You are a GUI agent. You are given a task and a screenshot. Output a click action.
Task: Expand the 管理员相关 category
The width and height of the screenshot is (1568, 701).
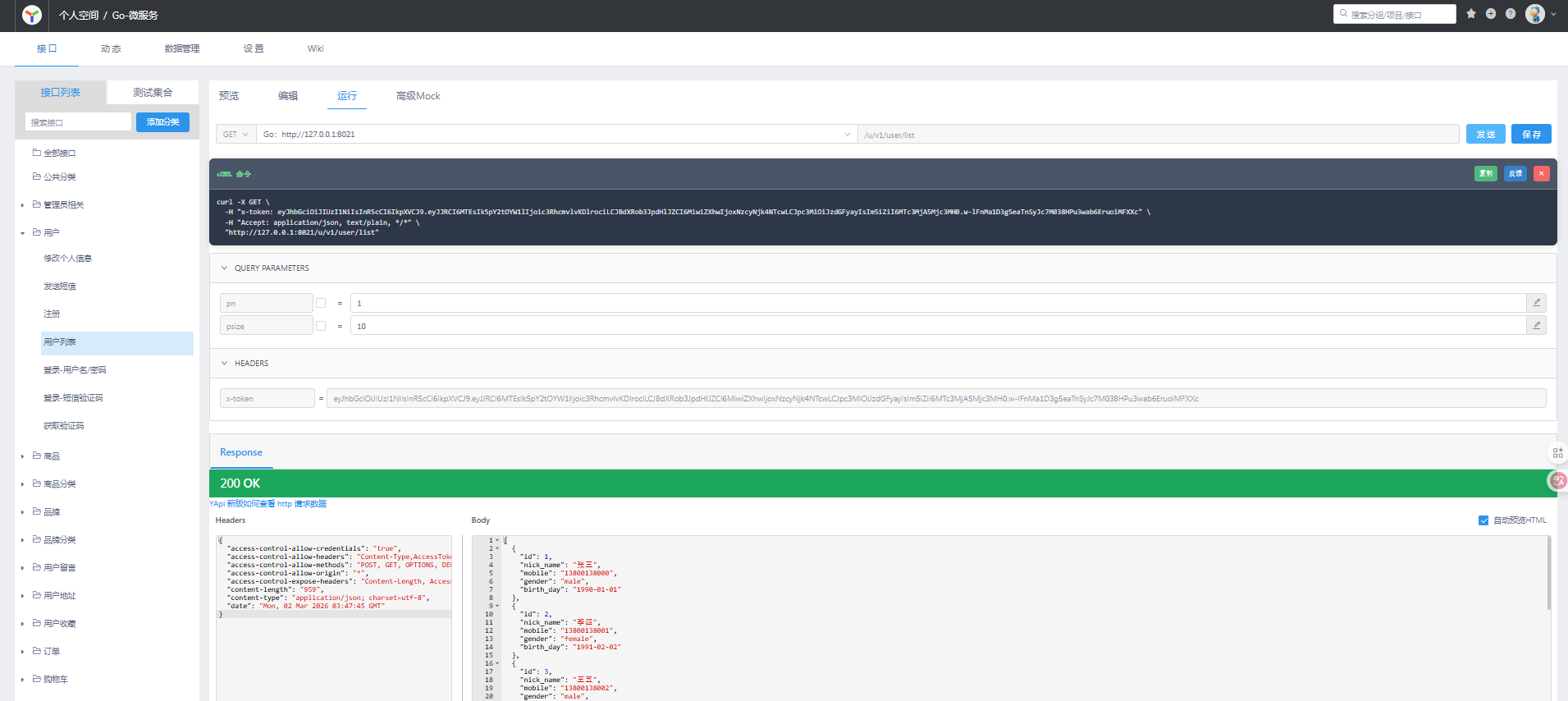point(22,205)
